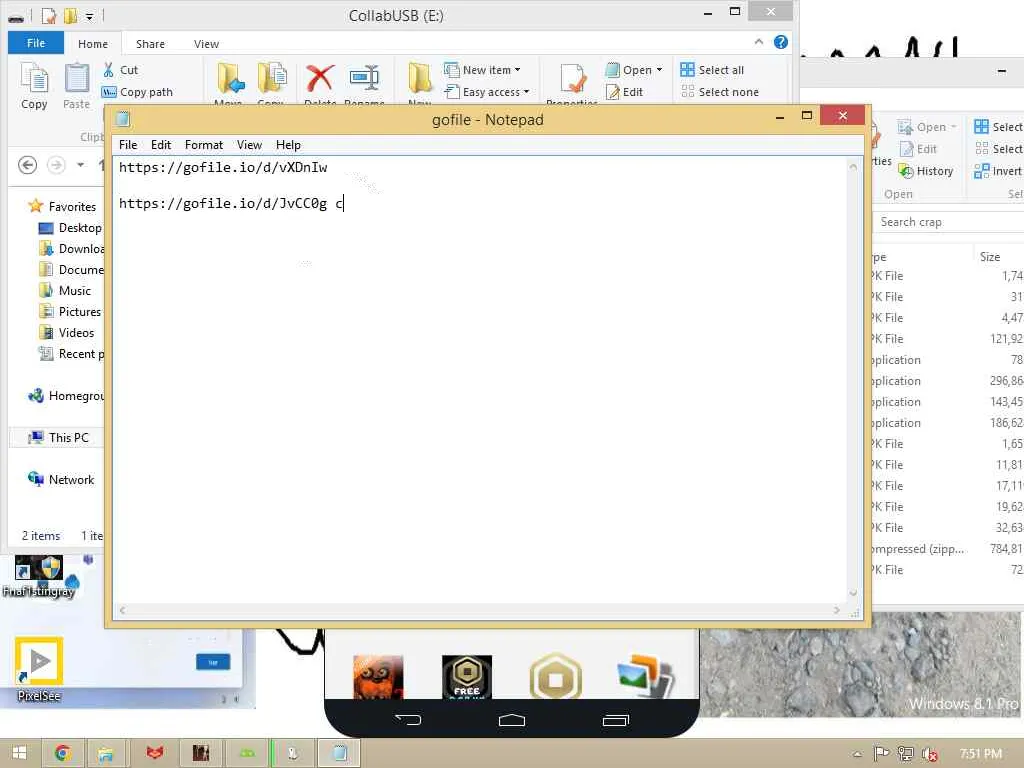Open Notepad's File menu
This screenshot has height=768, width=1024.
(127, 145)
